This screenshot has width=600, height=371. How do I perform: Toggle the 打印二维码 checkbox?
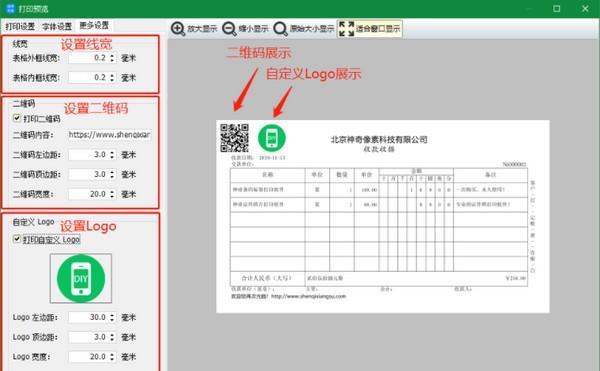(17, 118)
